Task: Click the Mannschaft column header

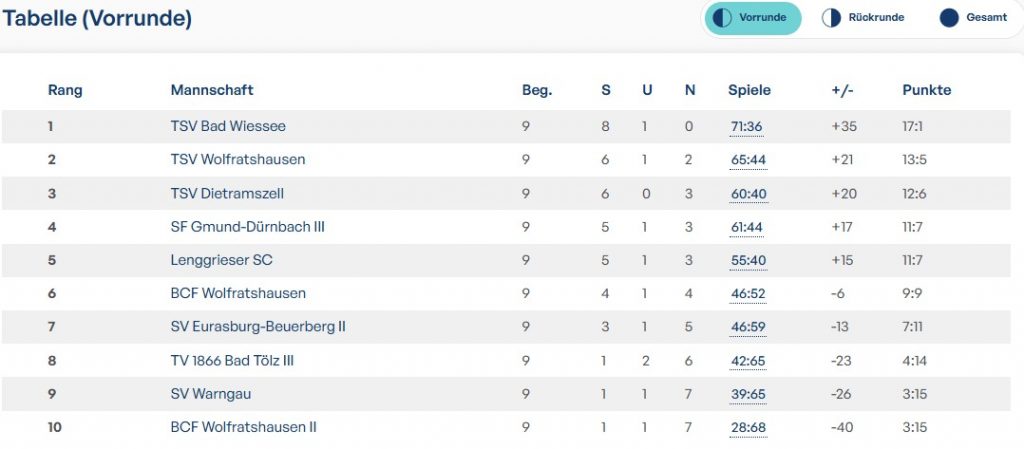Action: [x=212, y=90]
